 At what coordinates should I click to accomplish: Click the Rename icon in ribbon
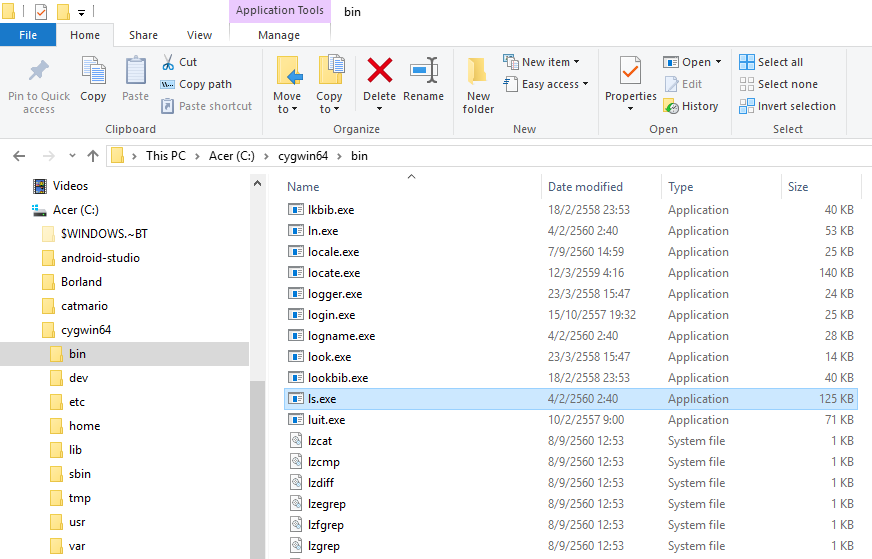click(x=423, y=72)
